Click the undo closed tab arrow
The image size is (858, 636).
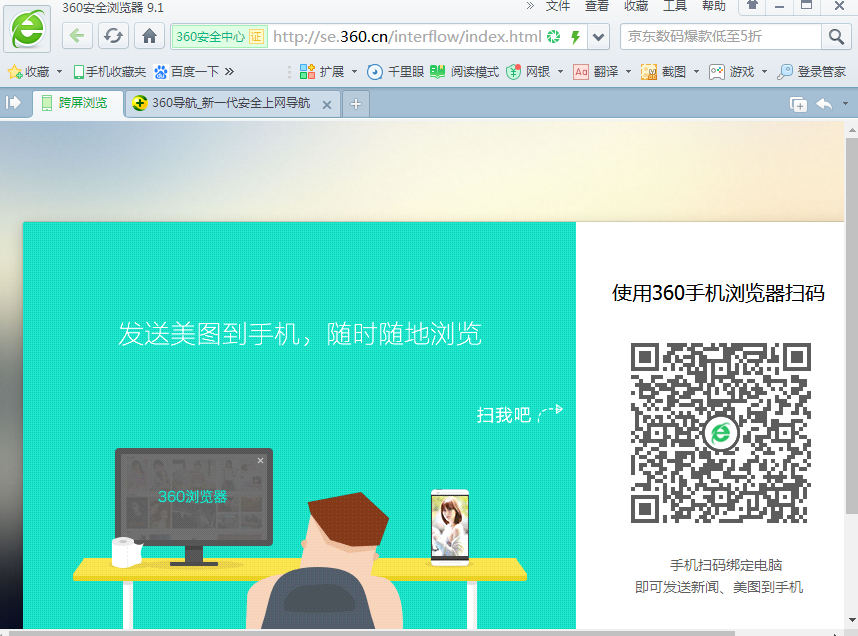pyautogui.click(x=824, y=105)
